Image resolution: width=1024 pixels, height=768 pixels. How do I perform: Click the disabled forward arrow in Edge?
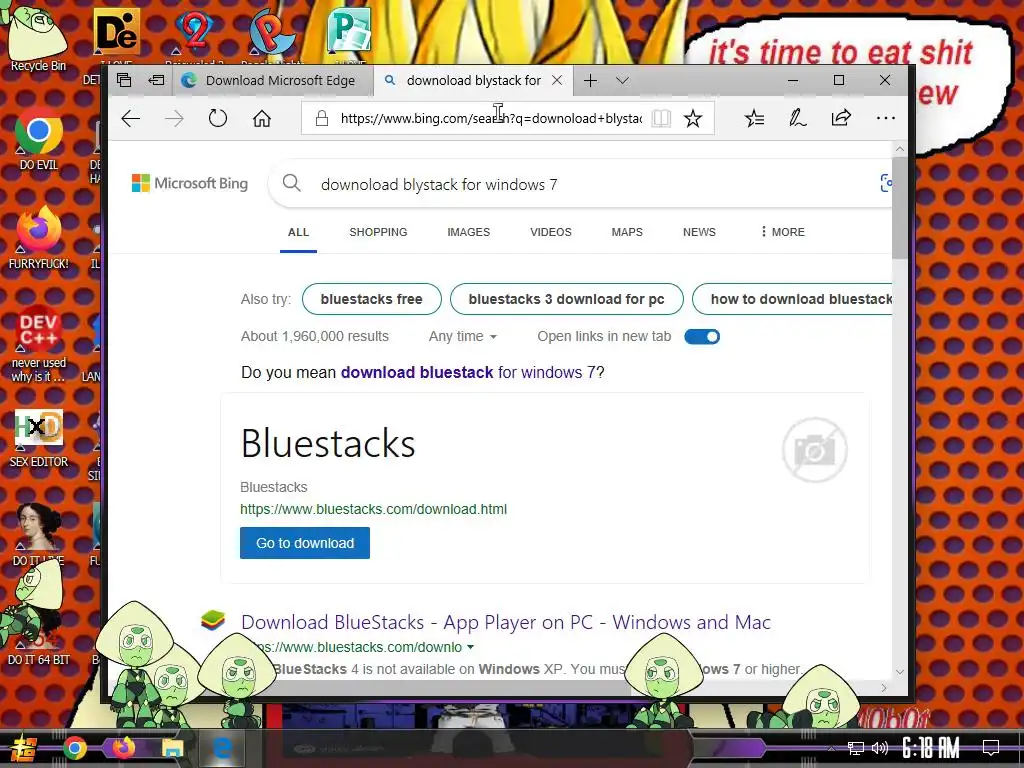tap(174, 118)
